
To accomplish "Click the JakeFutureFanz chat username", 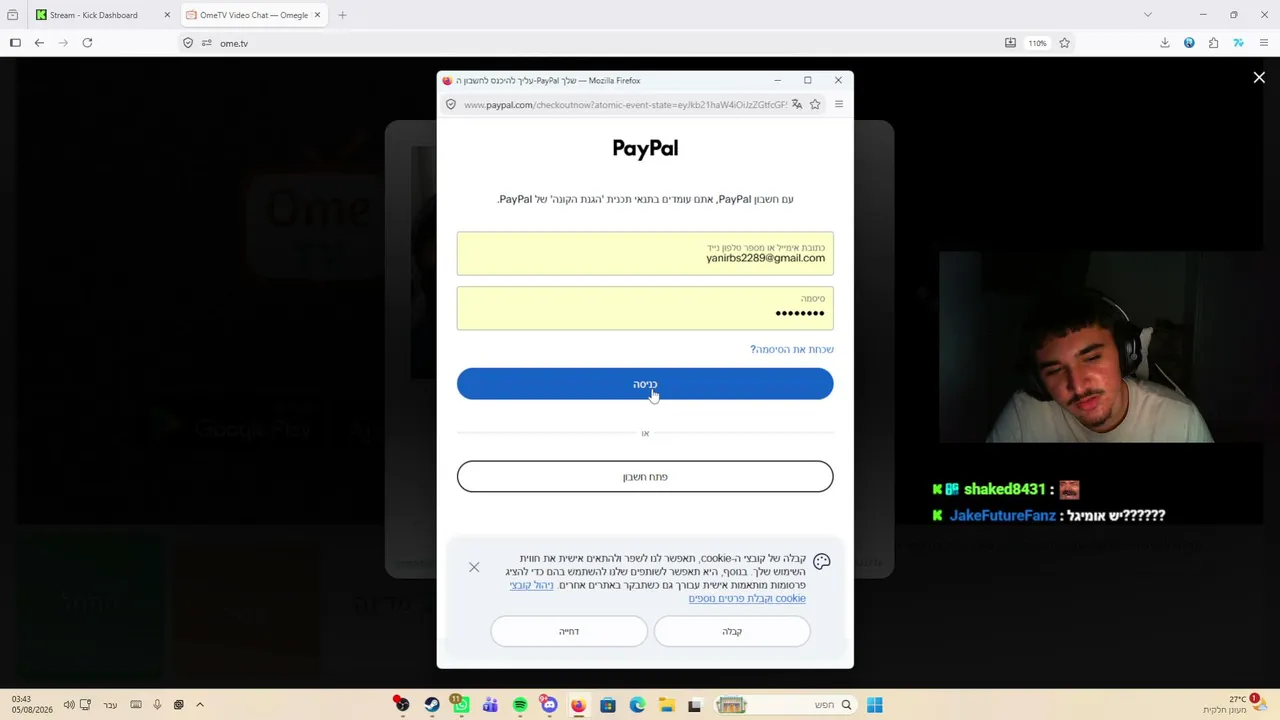I will point(1003,516).
